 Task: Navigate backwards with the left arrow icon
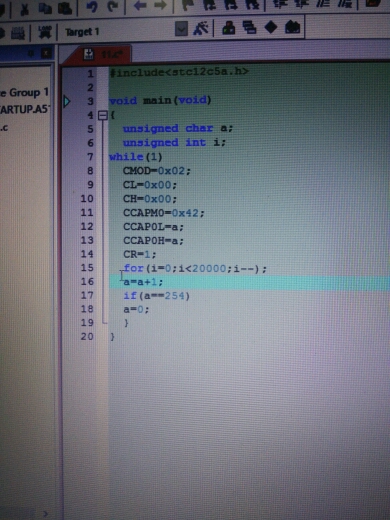(x=140, y=5)
